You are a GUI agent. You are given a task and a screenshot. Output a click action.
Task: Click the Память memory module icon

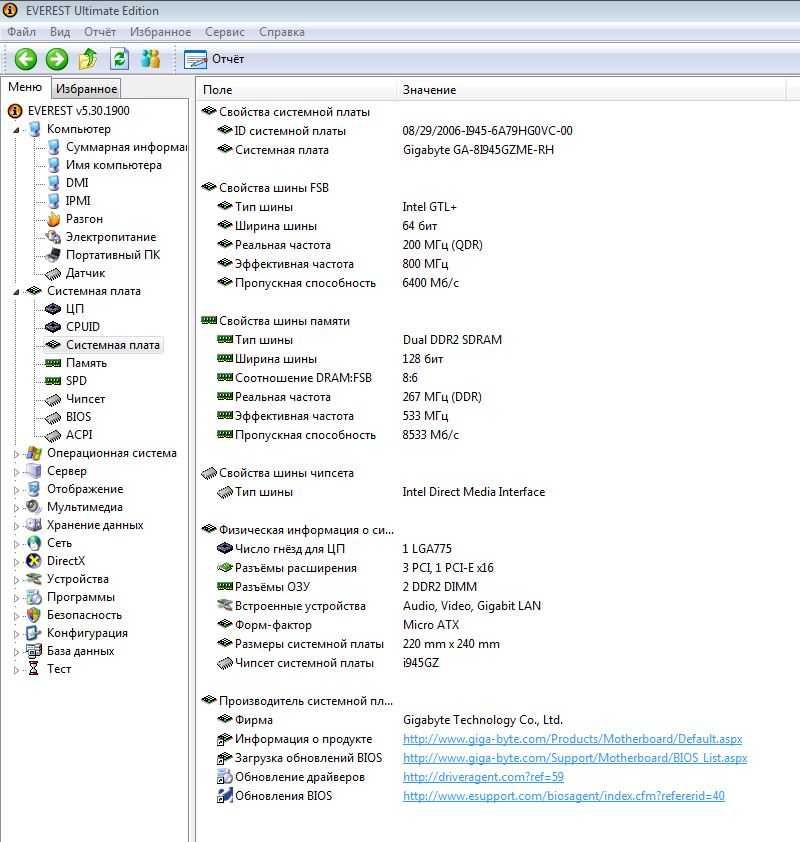tap(53, 363)
